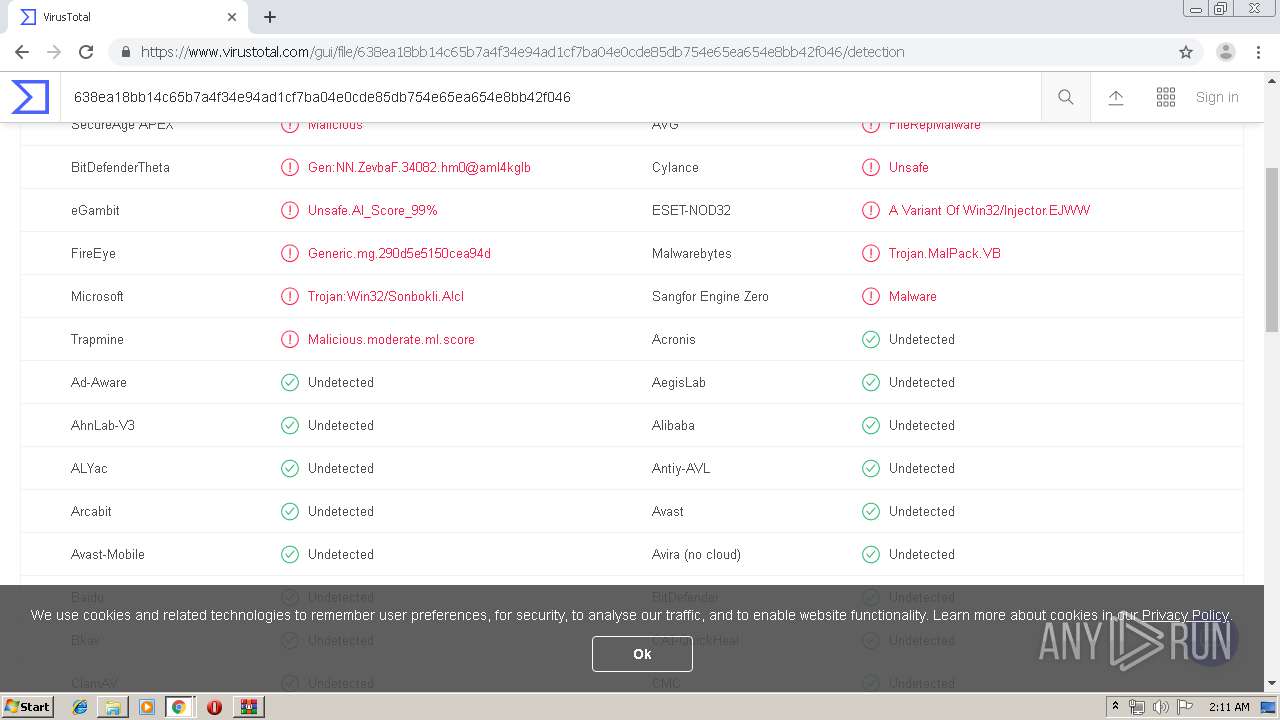1280x720 pixels.
Task: Click Sangfor Engine Zero alert icon
Action: coord(871,296)
